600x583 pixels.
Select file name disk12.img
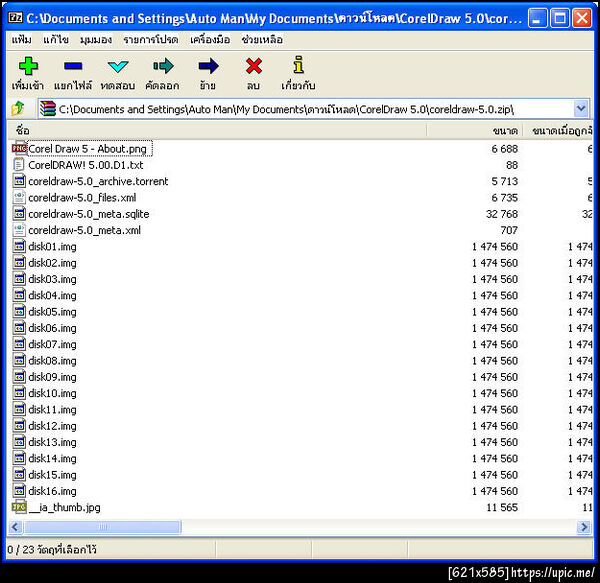(x=52, y=426)
